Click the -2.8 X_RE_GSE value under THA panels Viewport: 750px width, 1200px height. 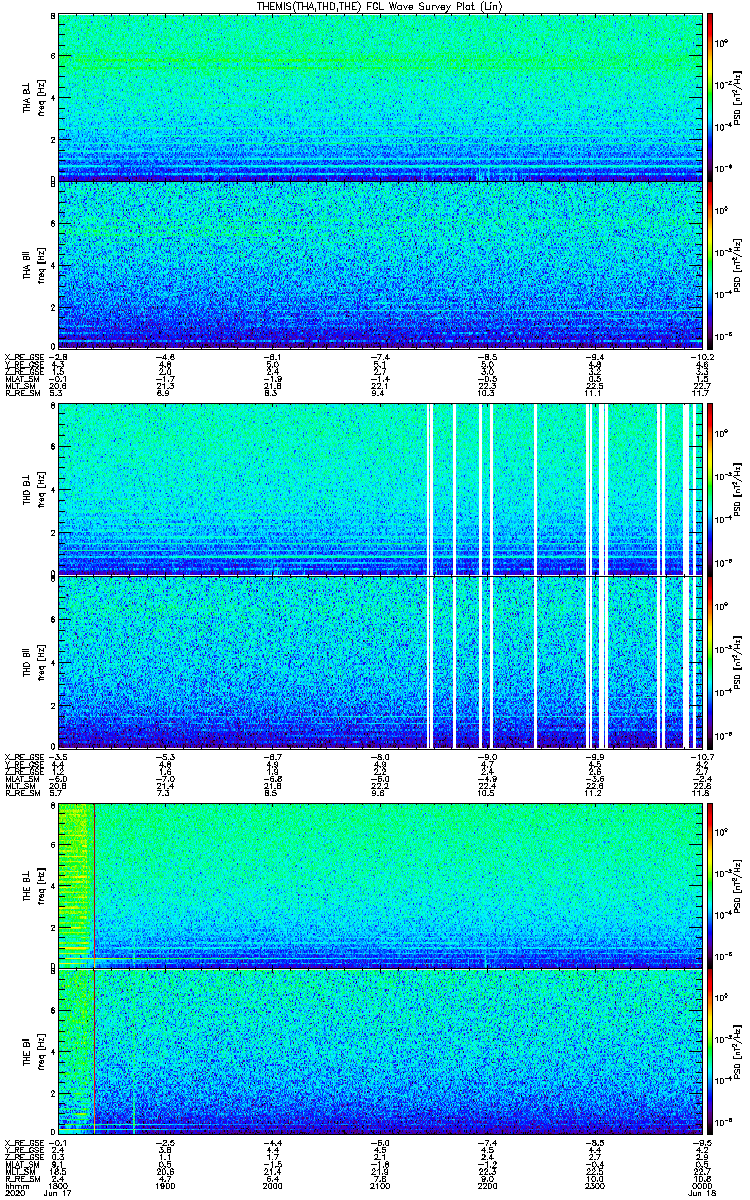pos(60,357)
